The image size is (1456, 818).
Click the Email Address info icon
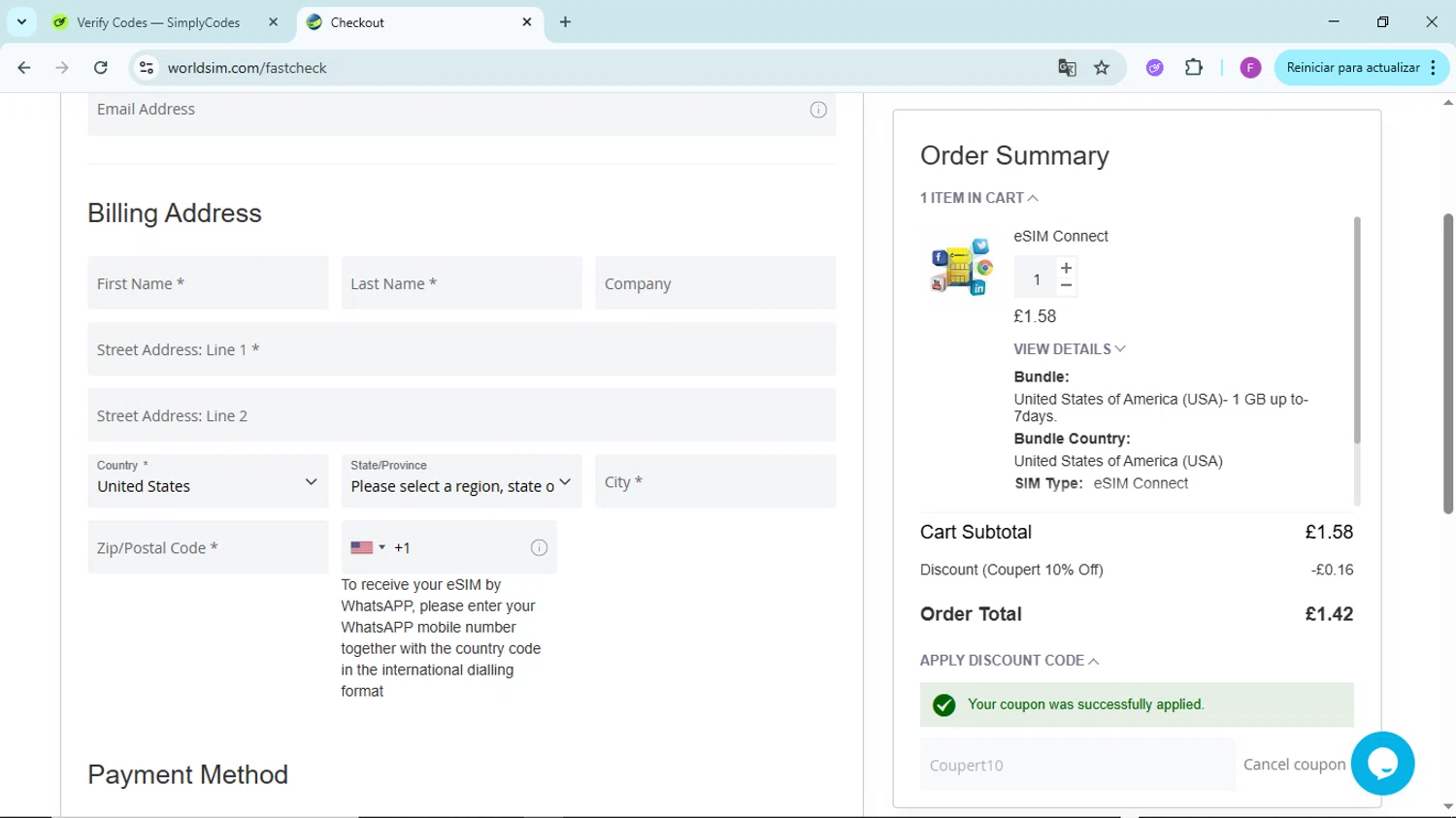(x=818, y=110)
